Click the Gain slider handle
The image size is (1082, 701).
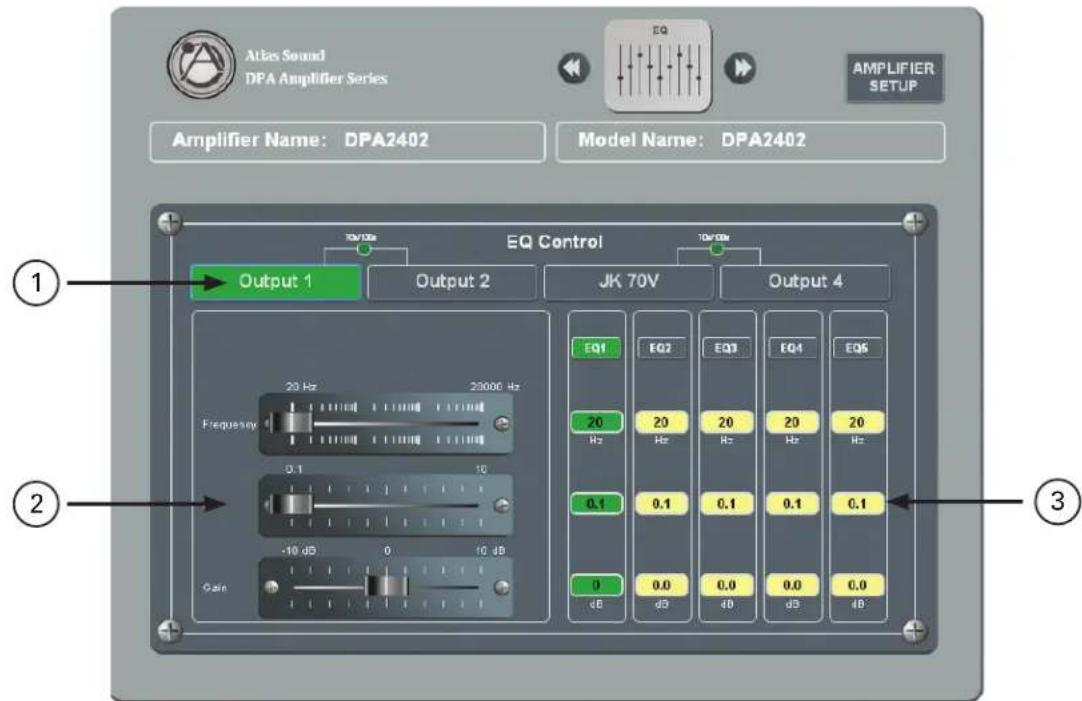click(386, 586)
